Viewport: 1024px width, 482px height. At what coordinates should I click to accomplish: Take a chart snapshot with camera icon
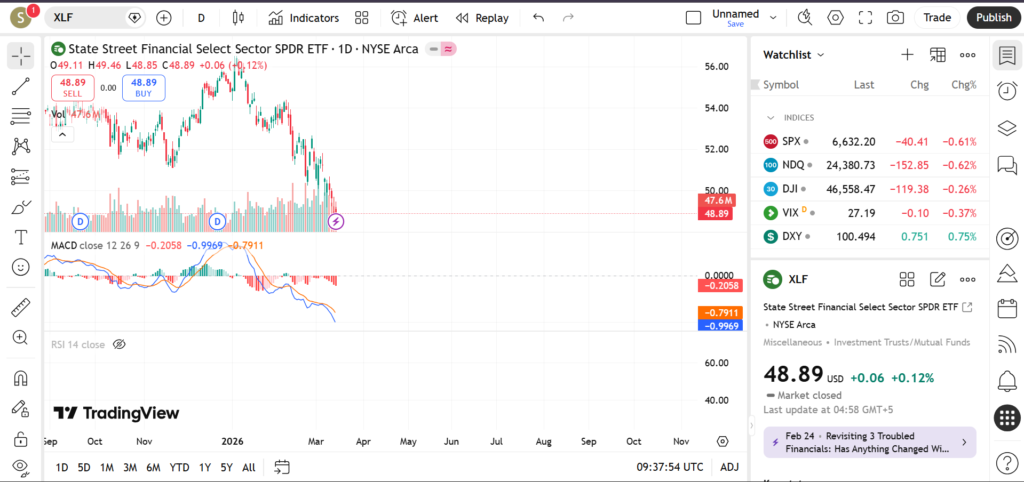(895, 17)
